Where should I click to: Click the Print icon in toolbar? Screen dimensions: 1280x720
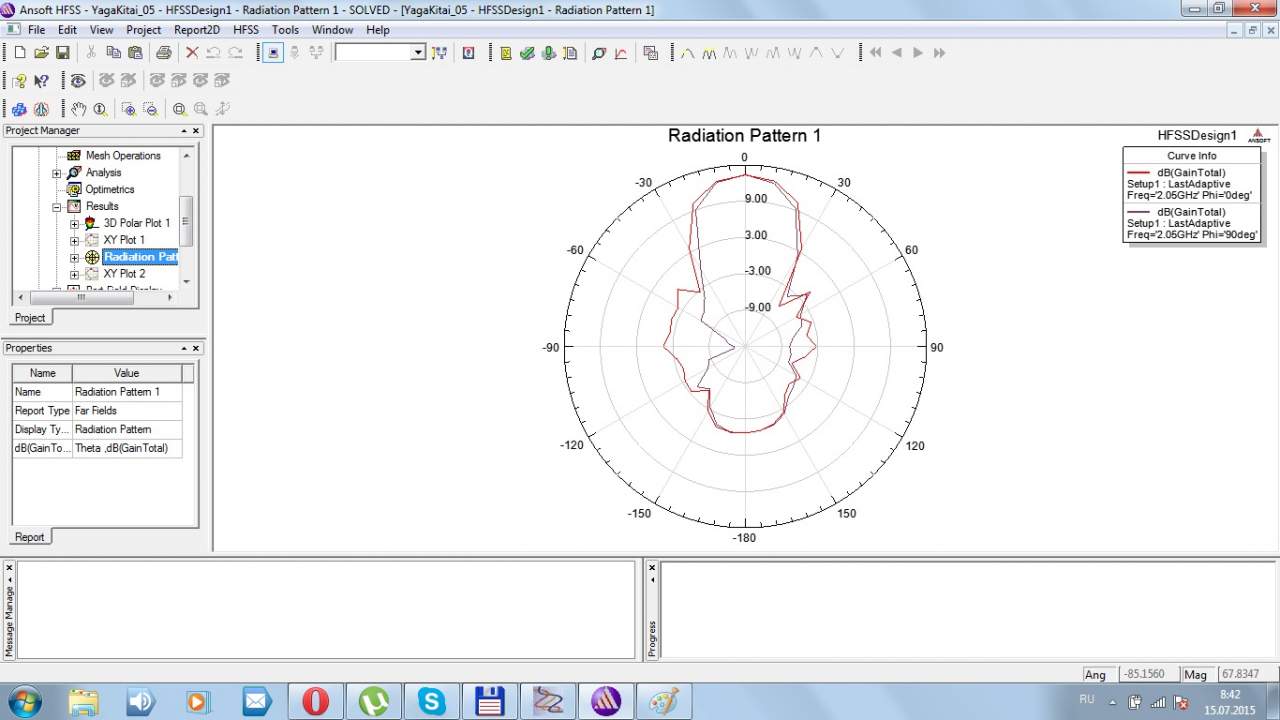tap(163, 53)
